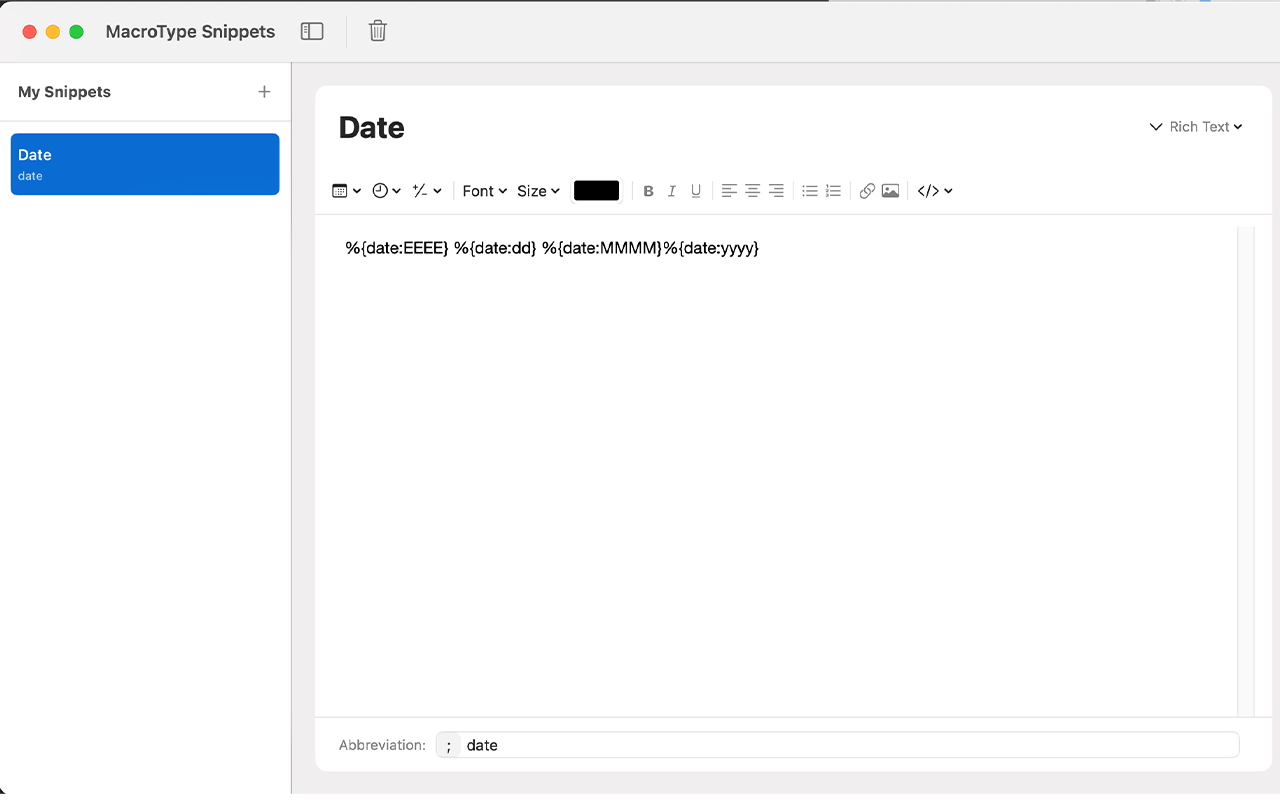This screenshot has height=800, width=1280.
Task: Apply a bulleted list to the snippet
Action: click(810, 190)
